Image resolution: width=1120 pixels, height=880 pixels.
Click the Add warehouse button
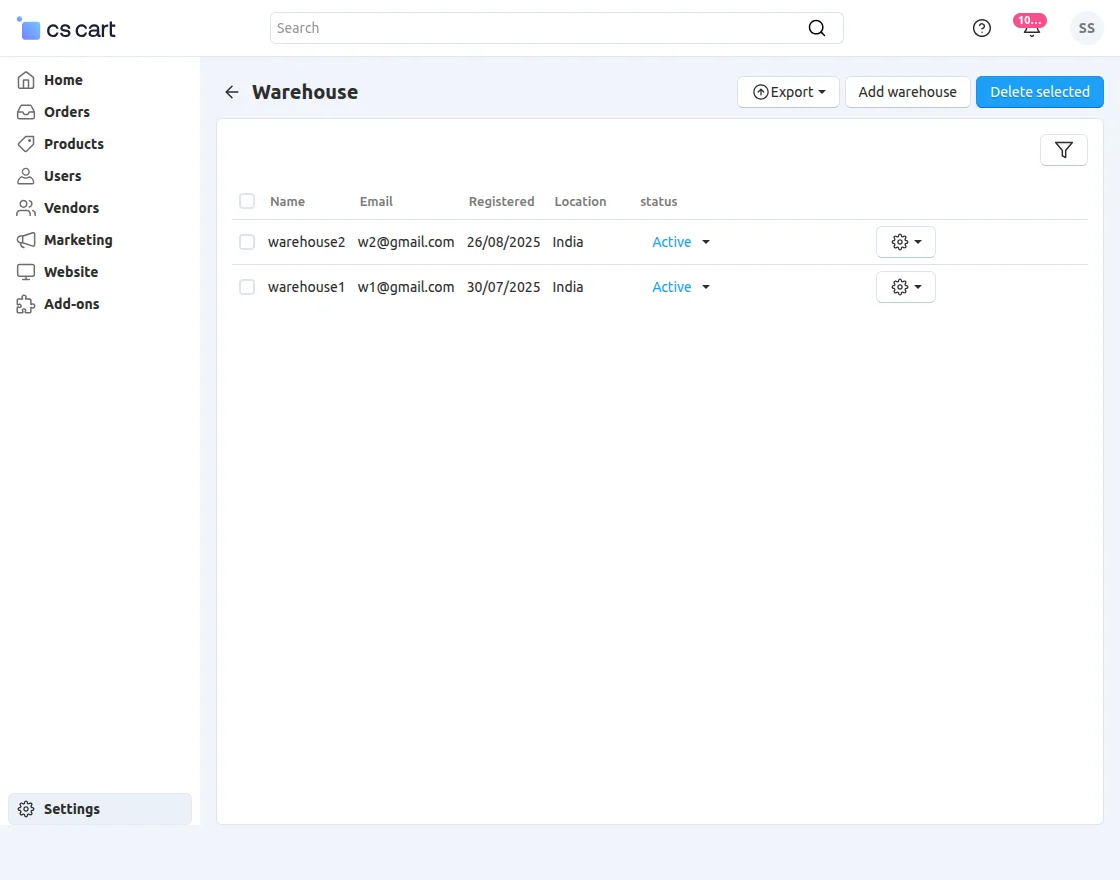pyautogui.click(x=907, y=92)
